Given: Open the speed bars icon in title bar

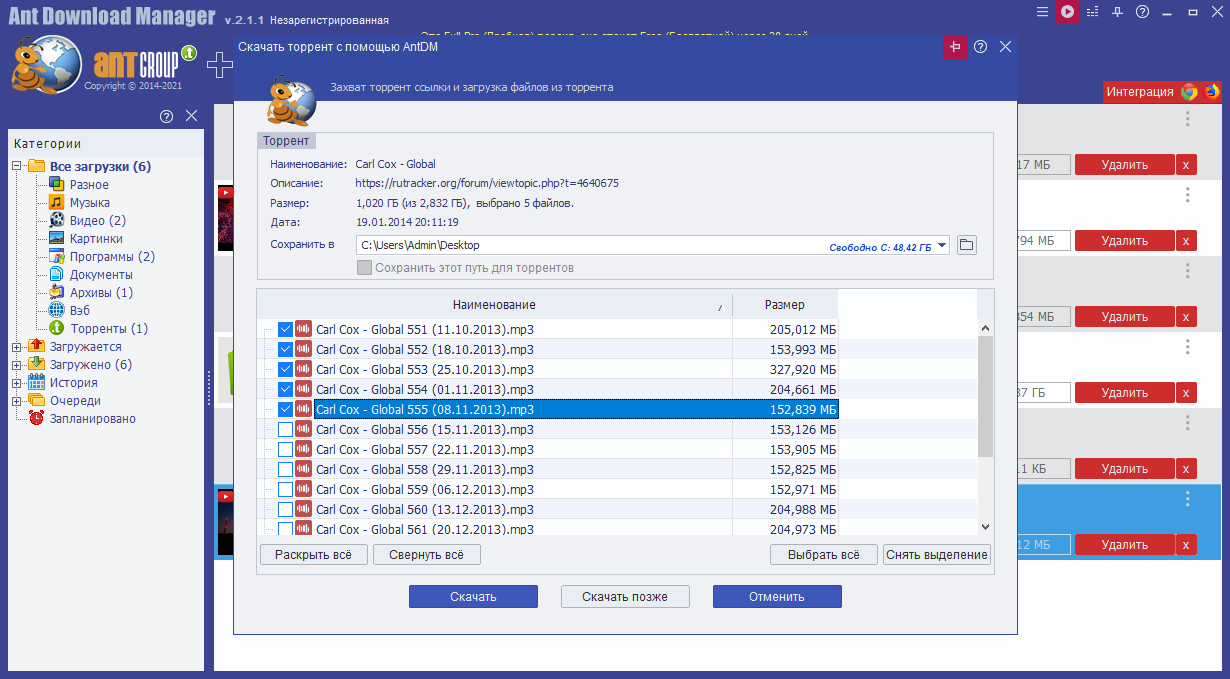Looking at the screenshot, I should [x=1092, y=12].
